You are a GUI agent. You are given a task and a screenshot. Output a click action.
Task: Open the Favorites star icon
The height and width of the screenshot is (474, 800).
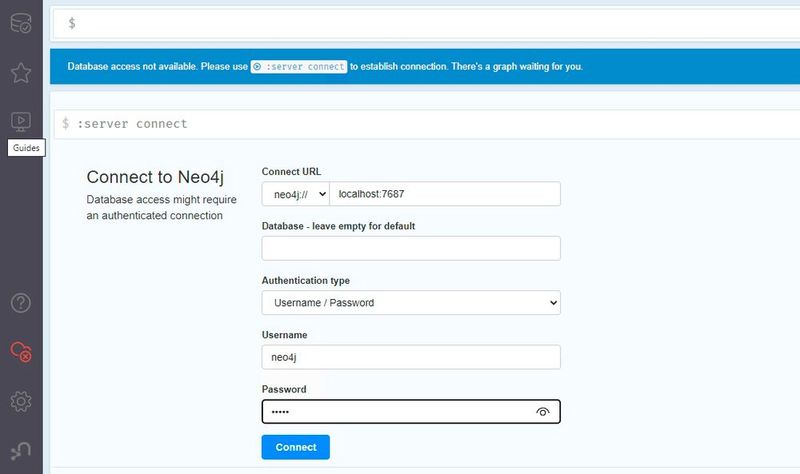(x=21, y=73)
